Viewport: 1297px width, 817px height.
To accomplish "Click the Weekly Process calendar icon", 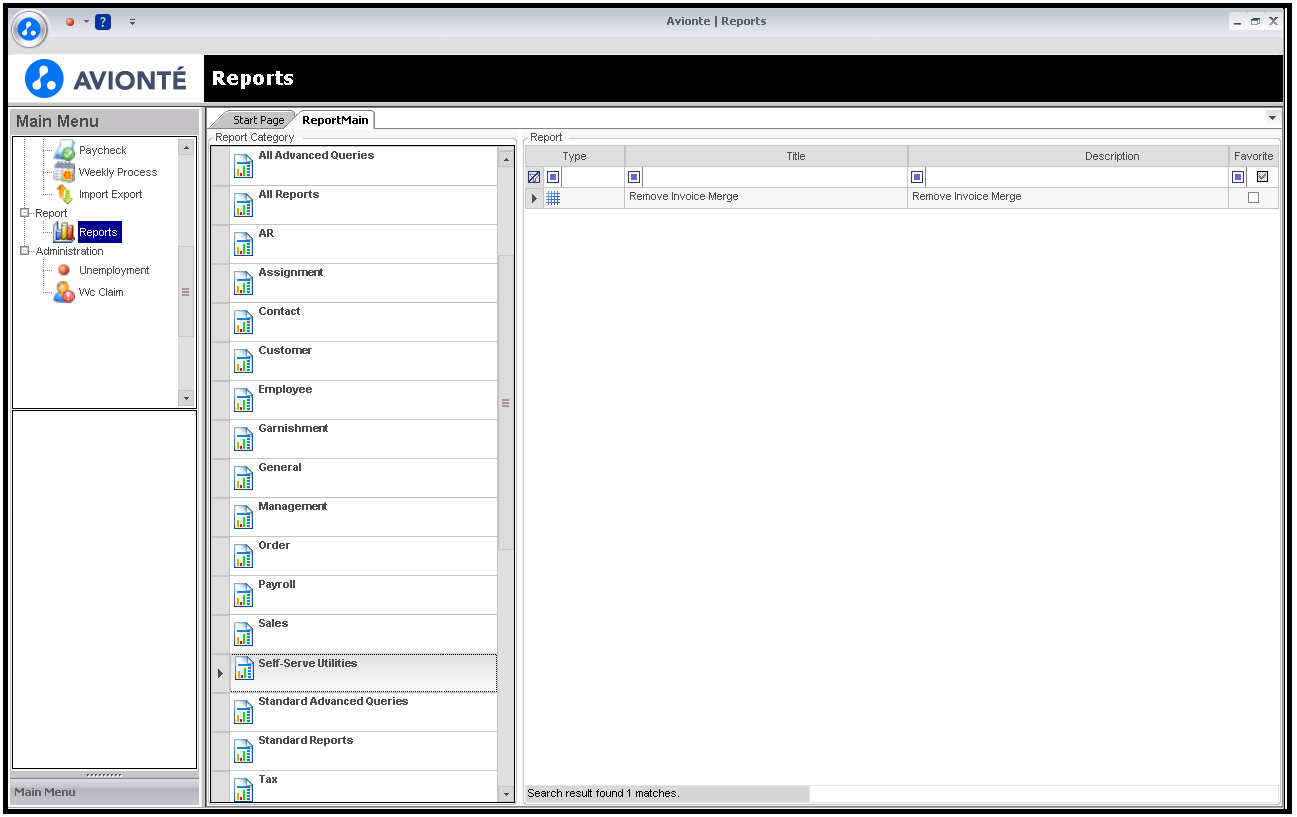I will pos(64,172).
